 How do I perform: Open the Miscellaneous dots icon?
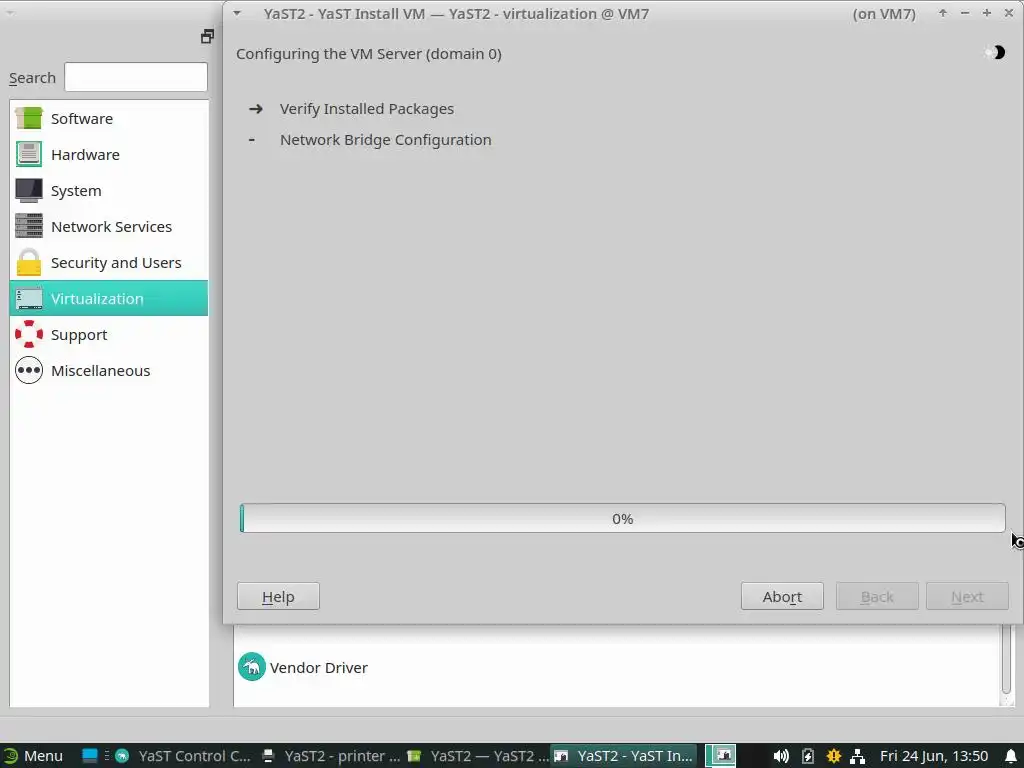tap(29, 370)
